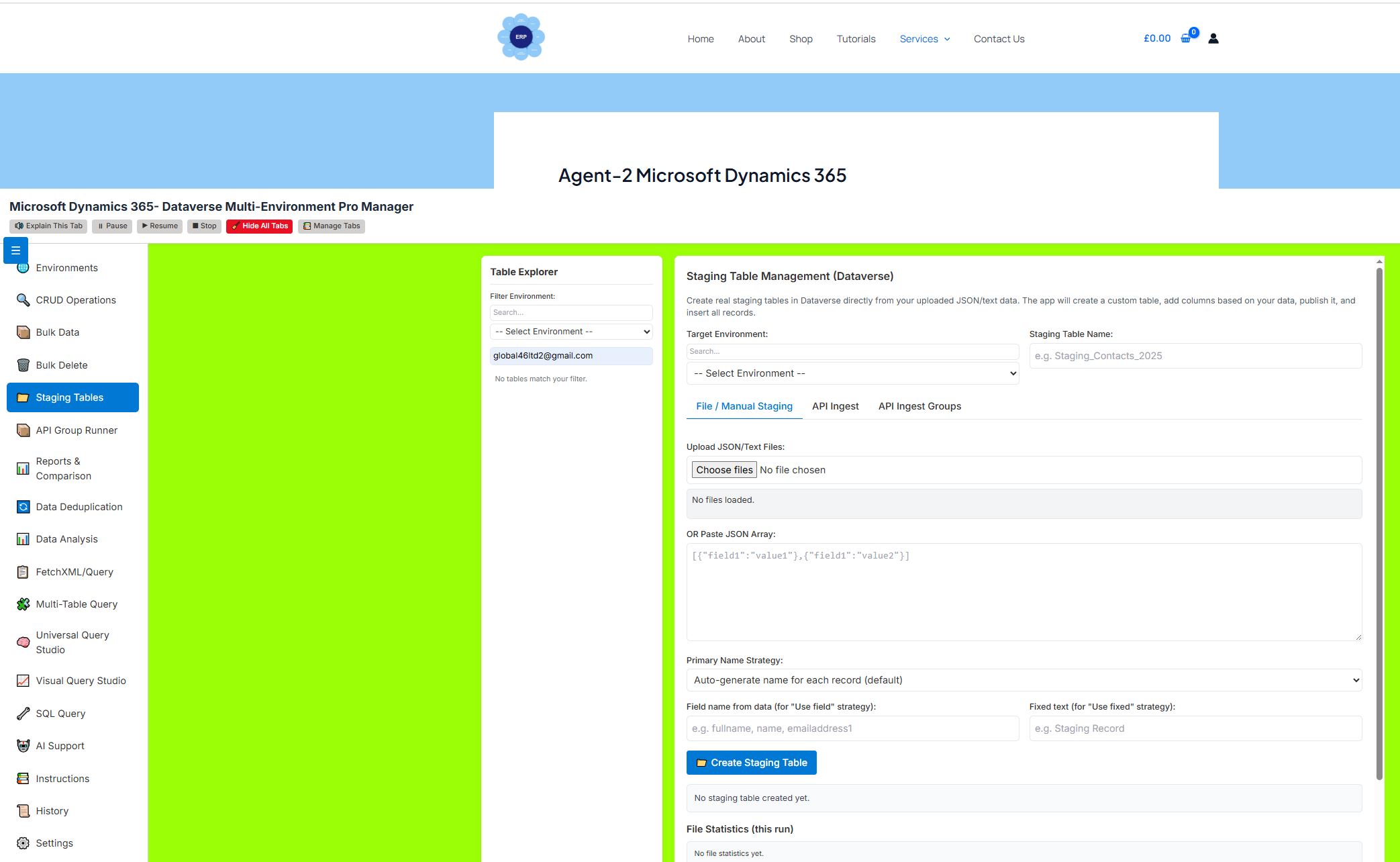Image resolution: width=1400 pixels, height=862 pixels.
Task: Open the API Ingest Groups tab
Action: coord(919,406)
